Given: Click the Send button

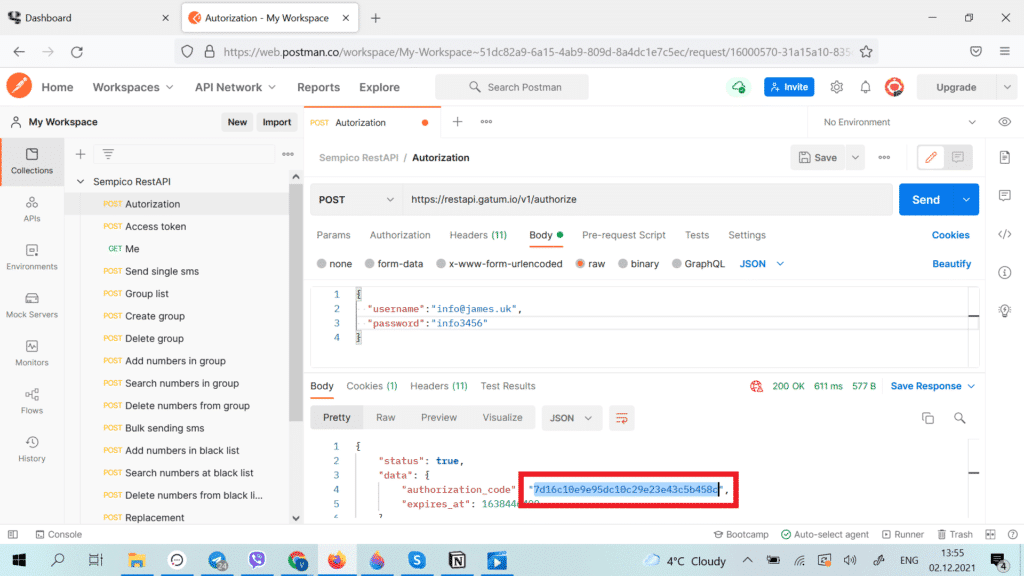Looking at the screenshot, I should click(925, 199).
